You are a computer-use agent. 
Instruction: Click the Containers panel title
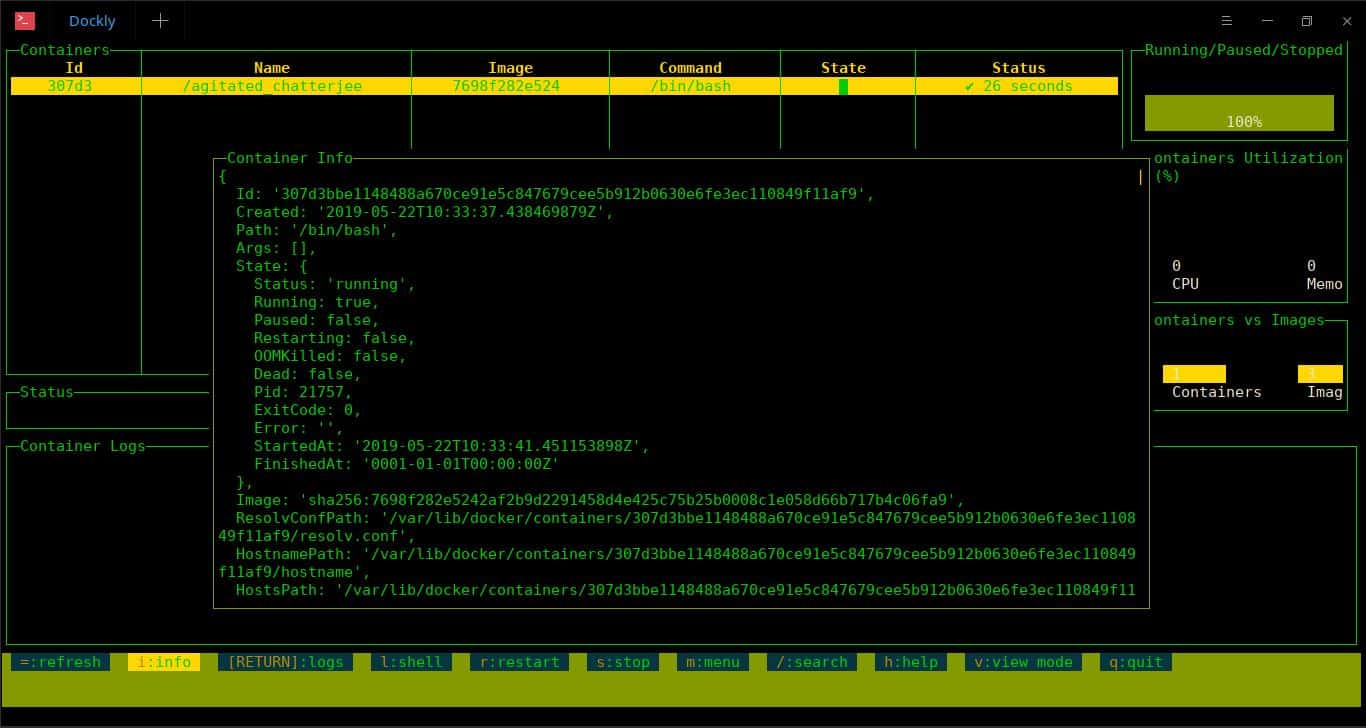click(65, 50)
